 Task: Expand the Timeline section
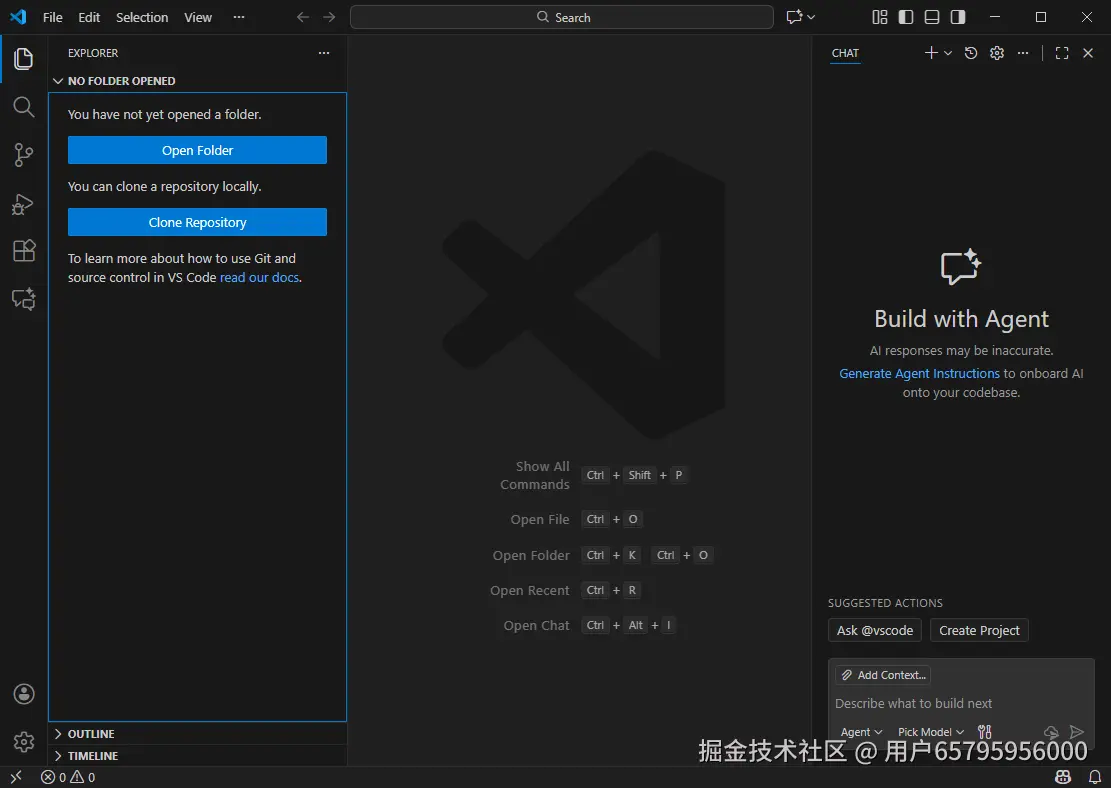pyautogui.click(x=198, y=755)
